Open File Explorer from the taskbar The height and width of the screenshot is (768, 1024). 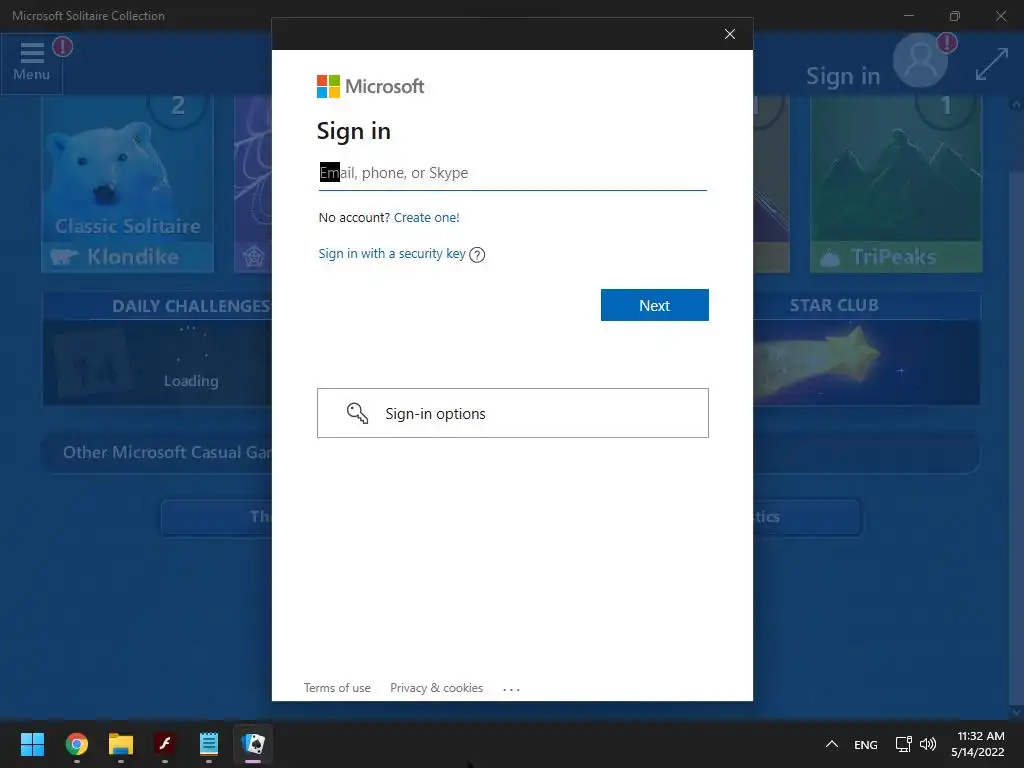pyautogui.click(x=121, y=744)
